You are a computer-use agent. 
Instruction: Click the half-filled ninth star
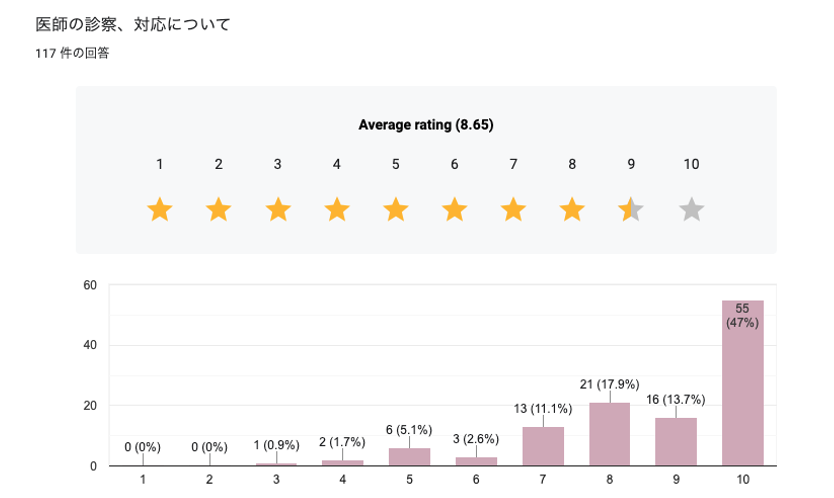pos(632,210)
